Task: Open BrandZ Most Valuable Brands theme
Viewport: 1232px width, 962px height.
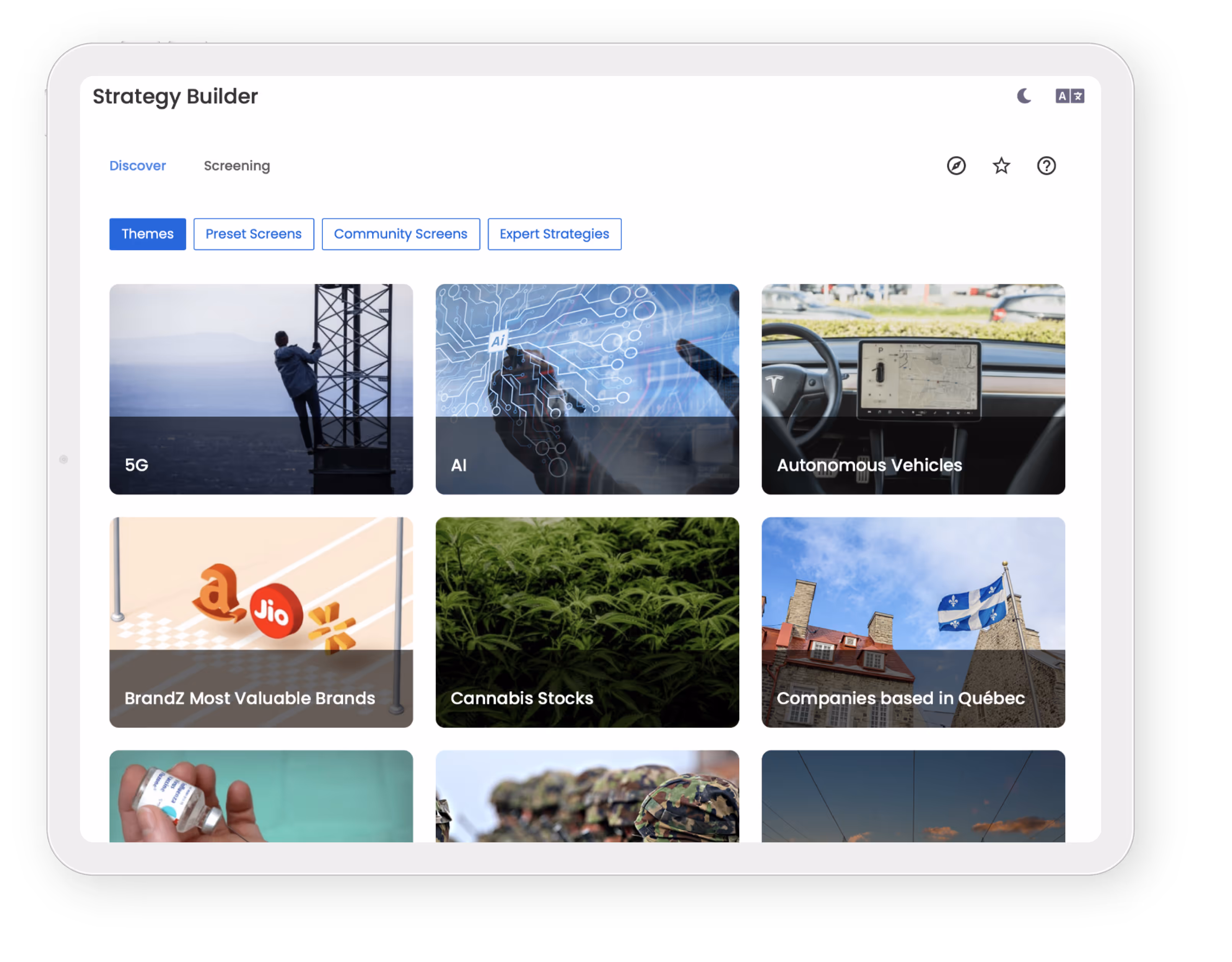Action: [x=261, y=622]
